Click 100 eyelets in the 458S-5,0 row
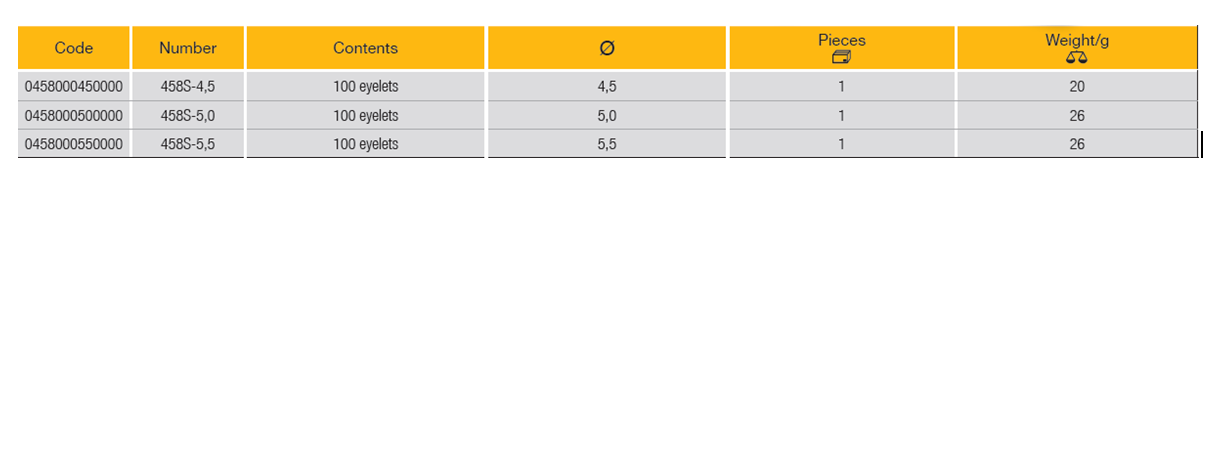 click(366, 116)
